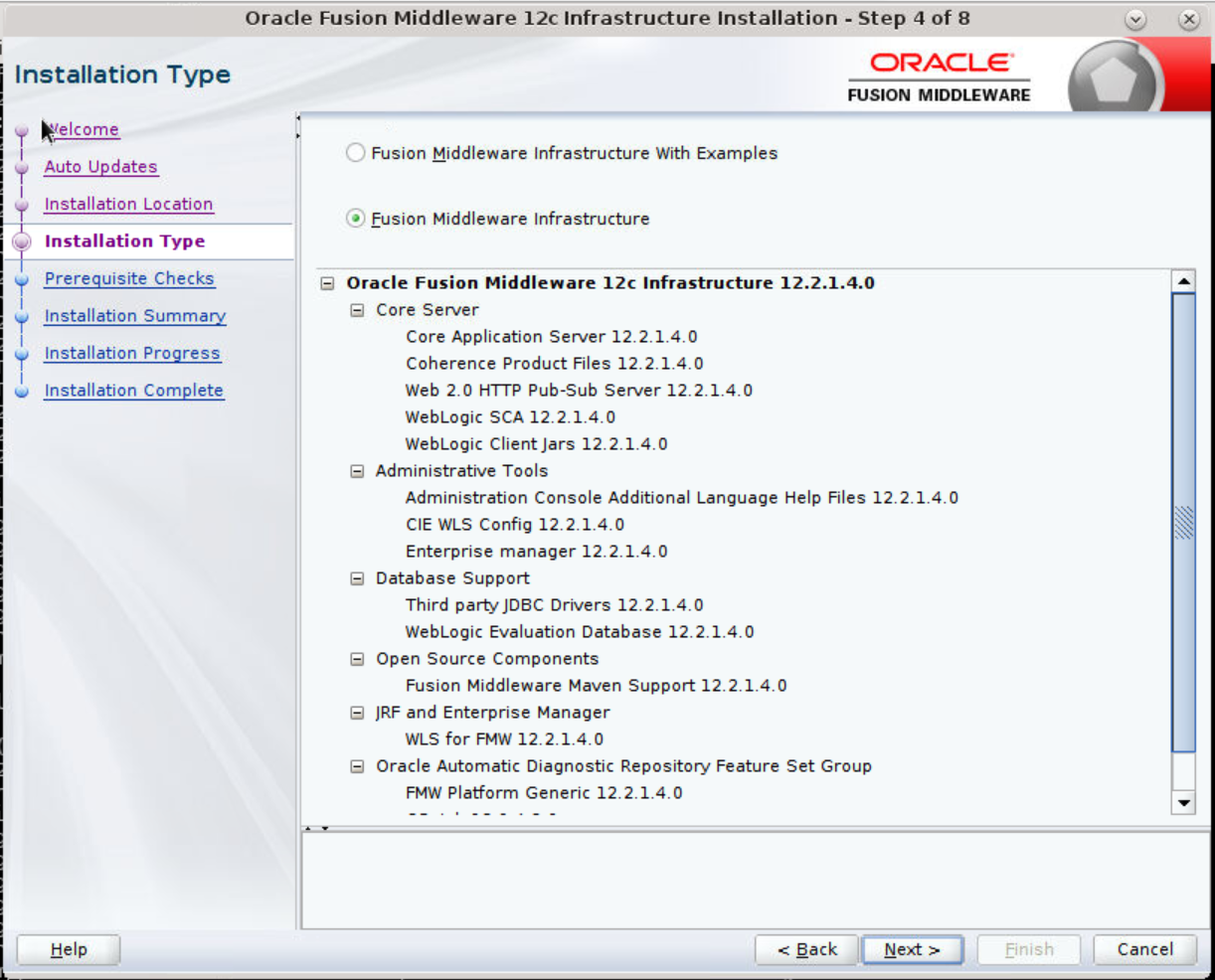Click the Installation Complete step bullet icon

22,392
